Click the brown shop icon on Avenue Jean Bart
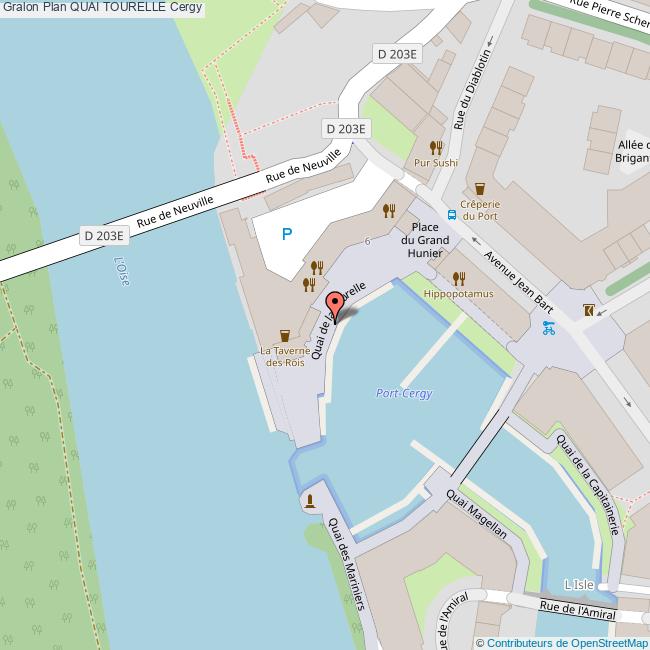The image size is (650, 650). (589, 310)
